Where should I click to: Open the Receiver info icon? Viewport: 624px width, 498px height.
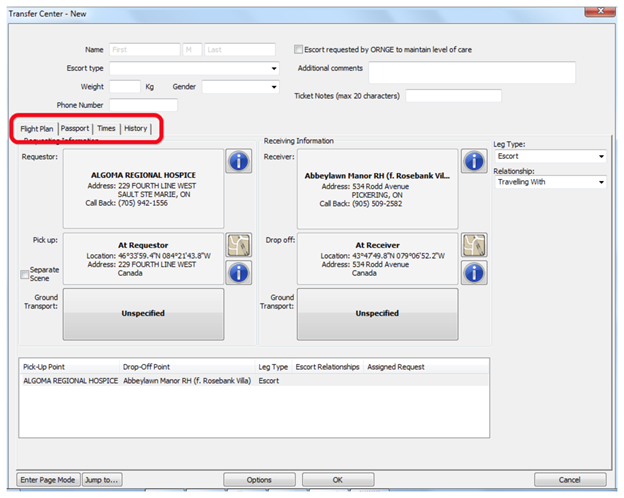point(474,161)
